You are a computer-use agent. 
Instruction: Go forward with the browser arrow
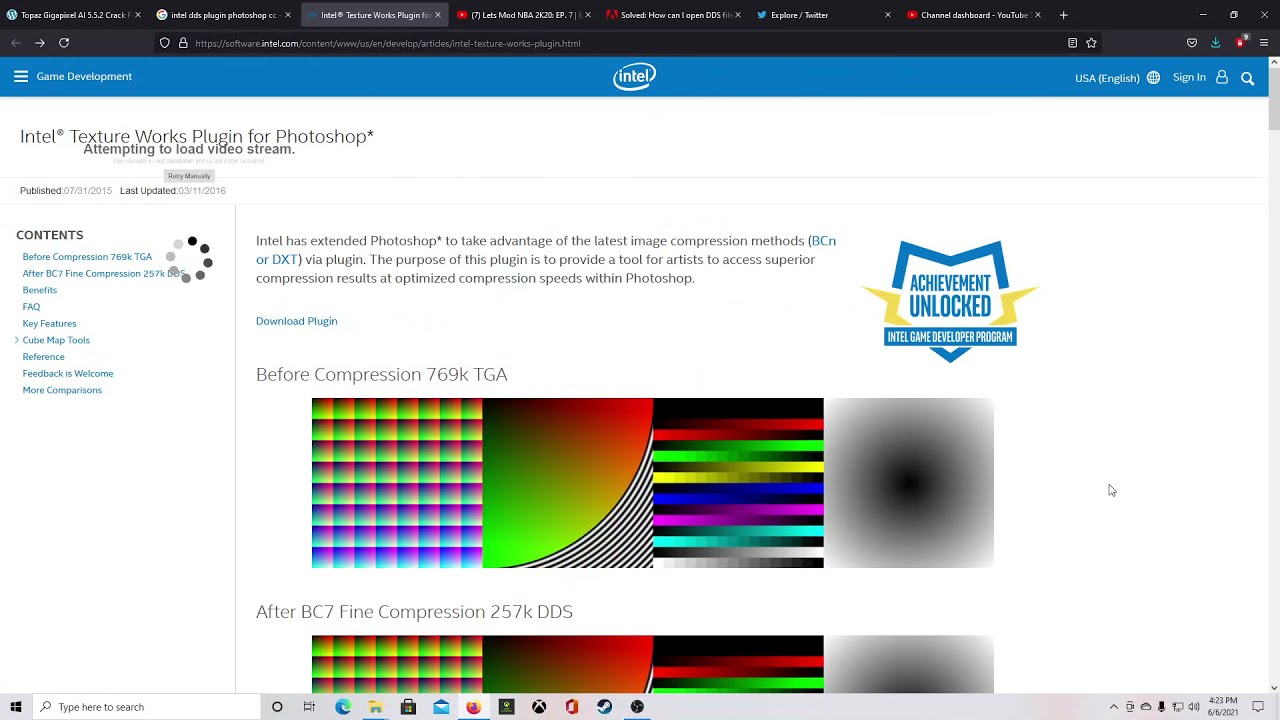(40, 43)
